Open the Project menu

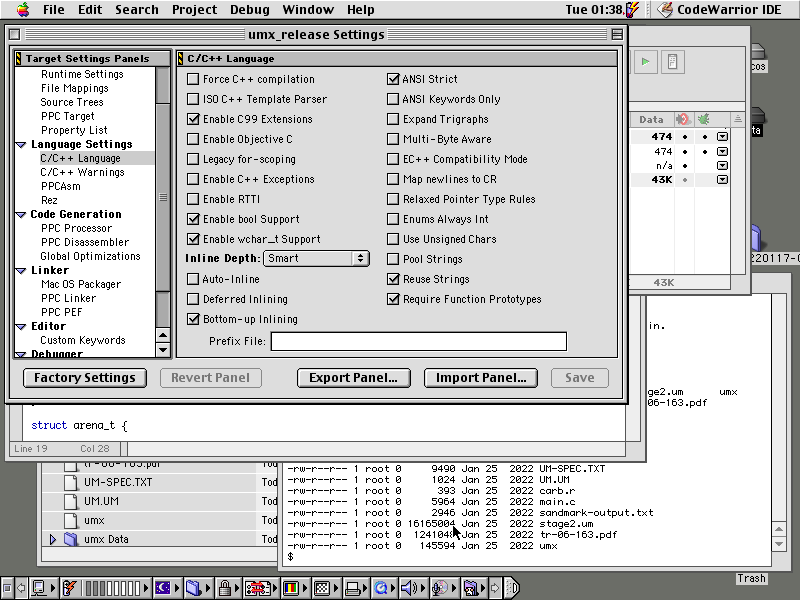pos(194,9)
